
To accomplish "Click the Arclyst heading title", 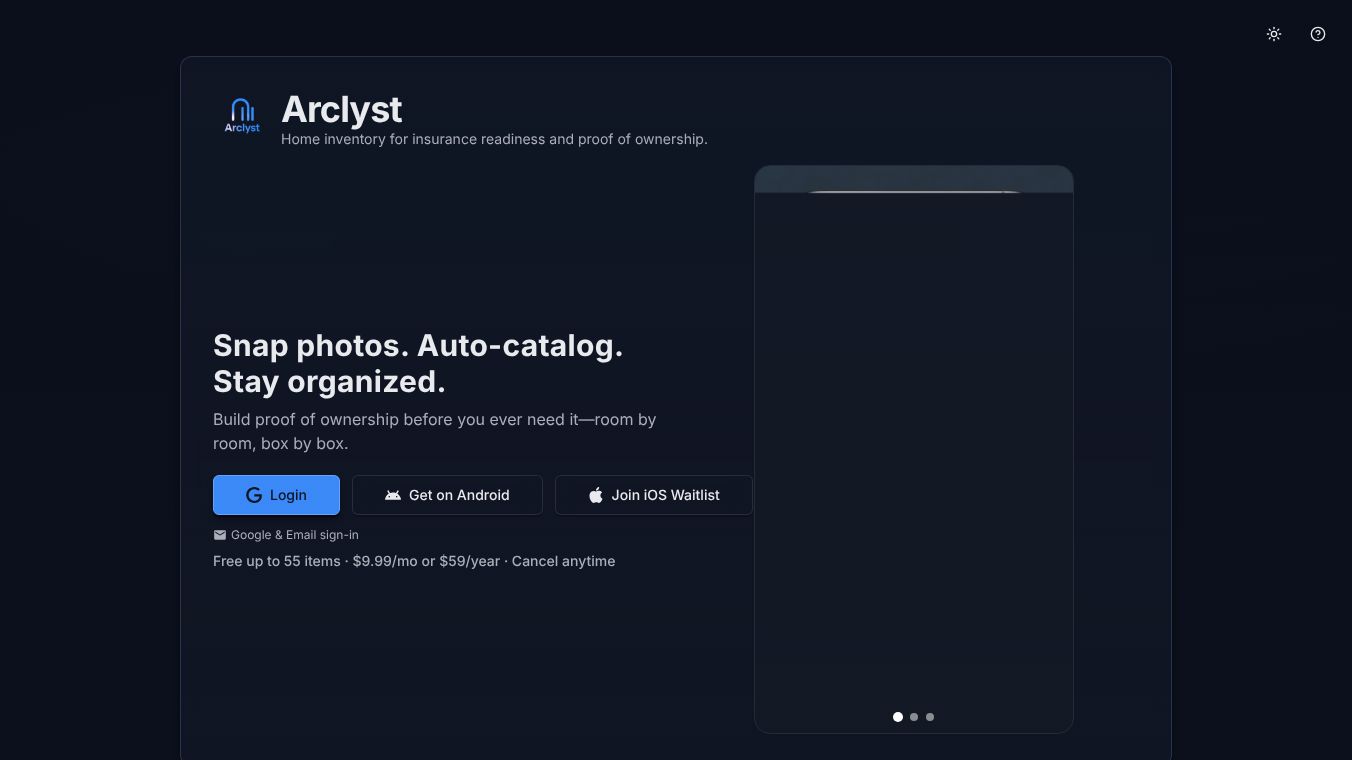I will click(342, 109).
